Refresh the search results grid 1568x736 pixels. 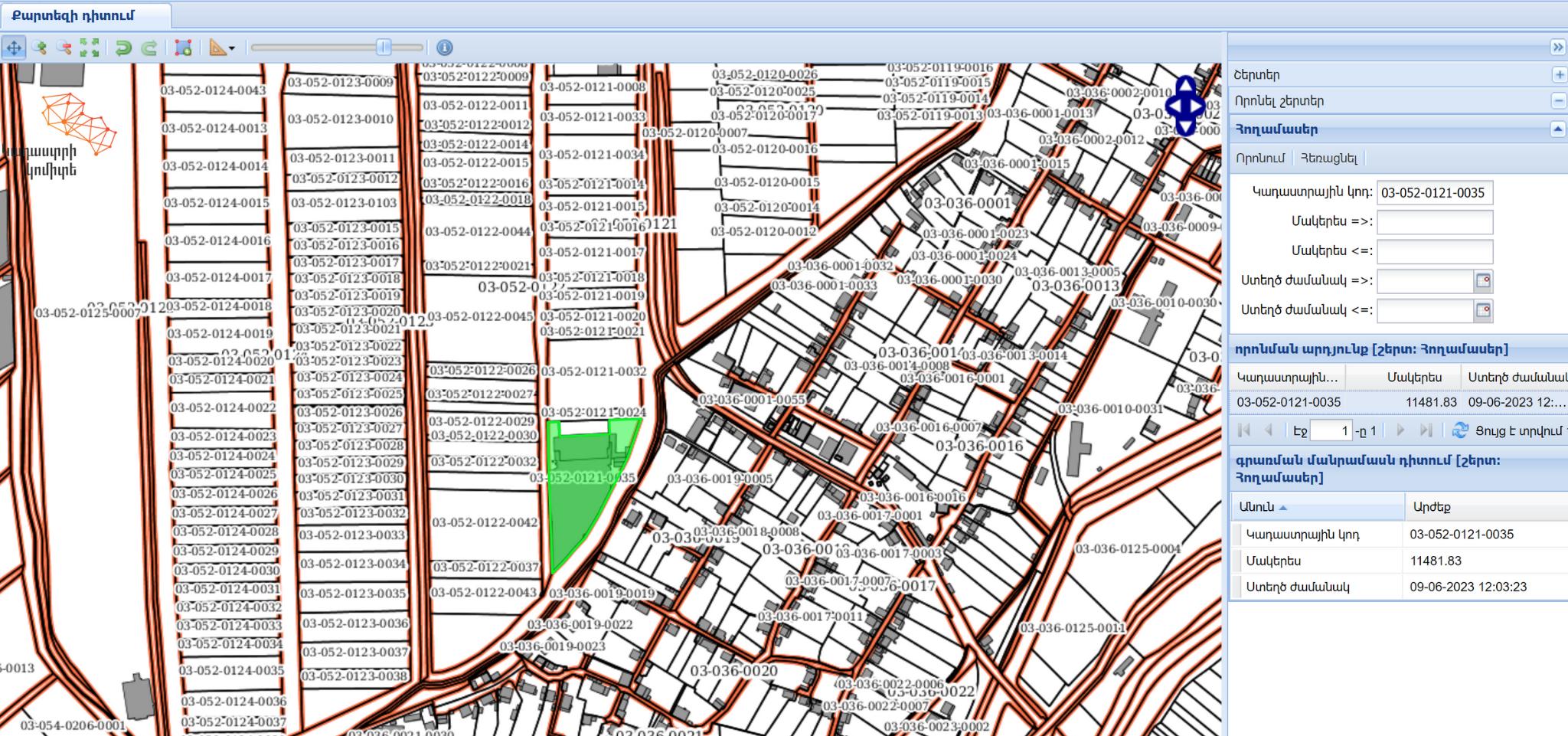[1459, 430]
